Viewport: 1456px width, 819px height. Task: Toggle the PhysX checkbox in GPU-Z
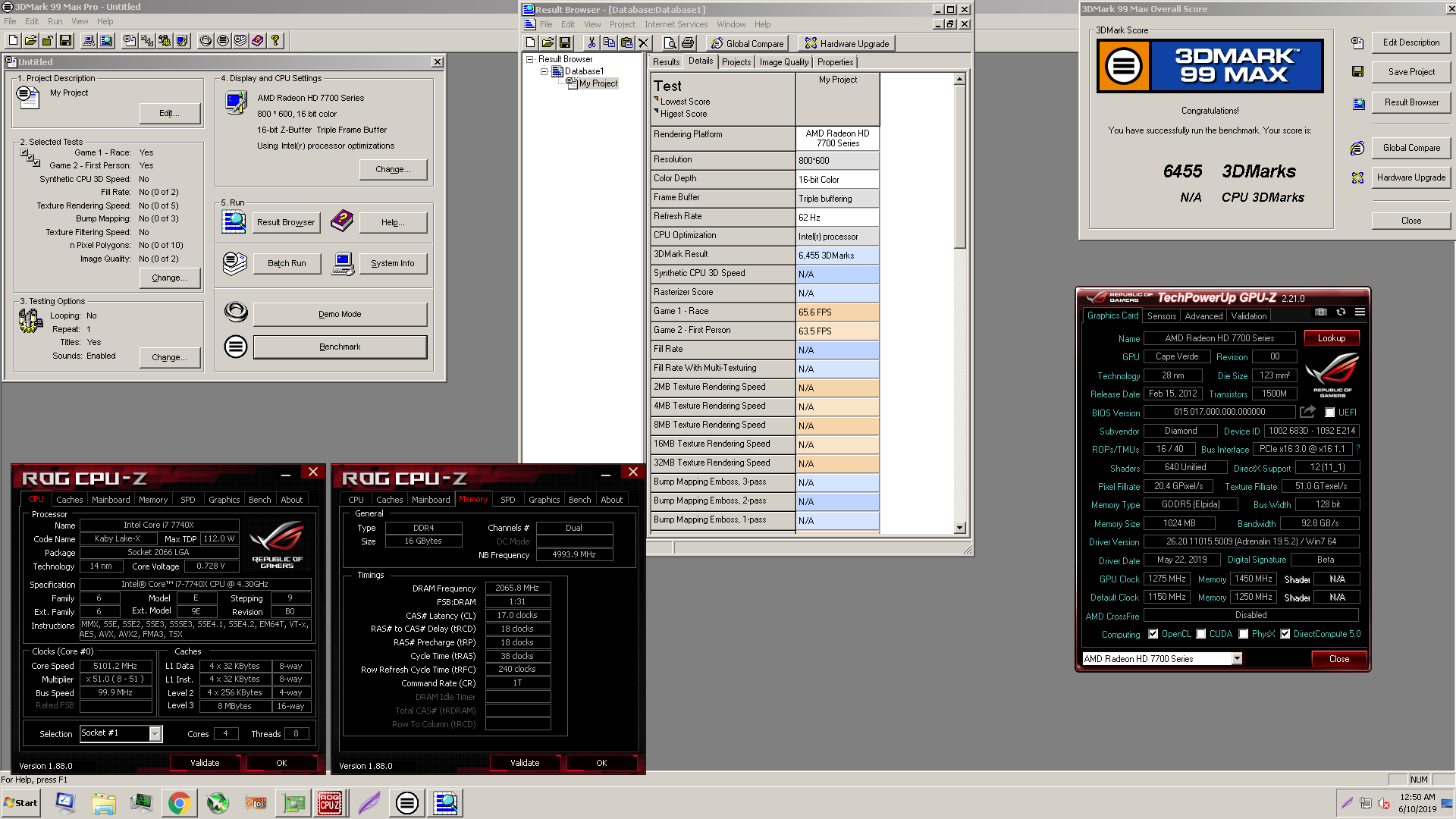(x=1243, y=634)
